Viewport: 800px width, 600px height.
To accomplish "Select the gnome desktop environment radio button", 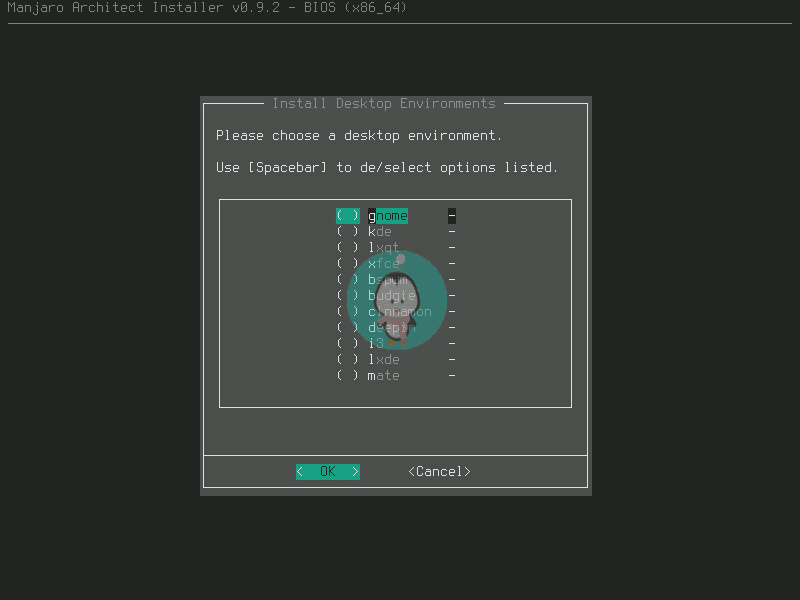I will point(349,215).
